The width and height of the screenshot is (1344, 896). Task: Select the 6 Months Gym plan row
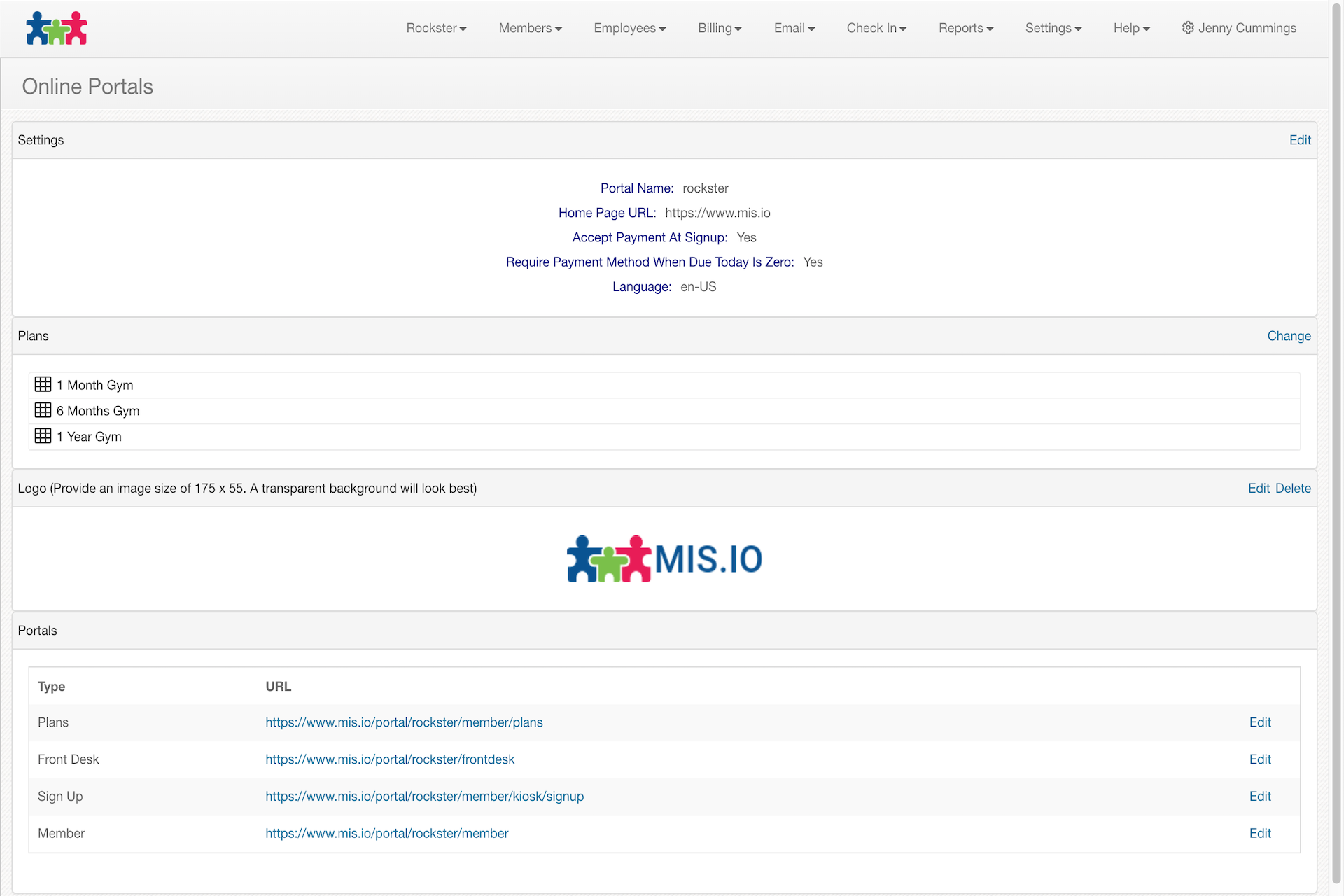pyautogui.click(x=664, y=411)
